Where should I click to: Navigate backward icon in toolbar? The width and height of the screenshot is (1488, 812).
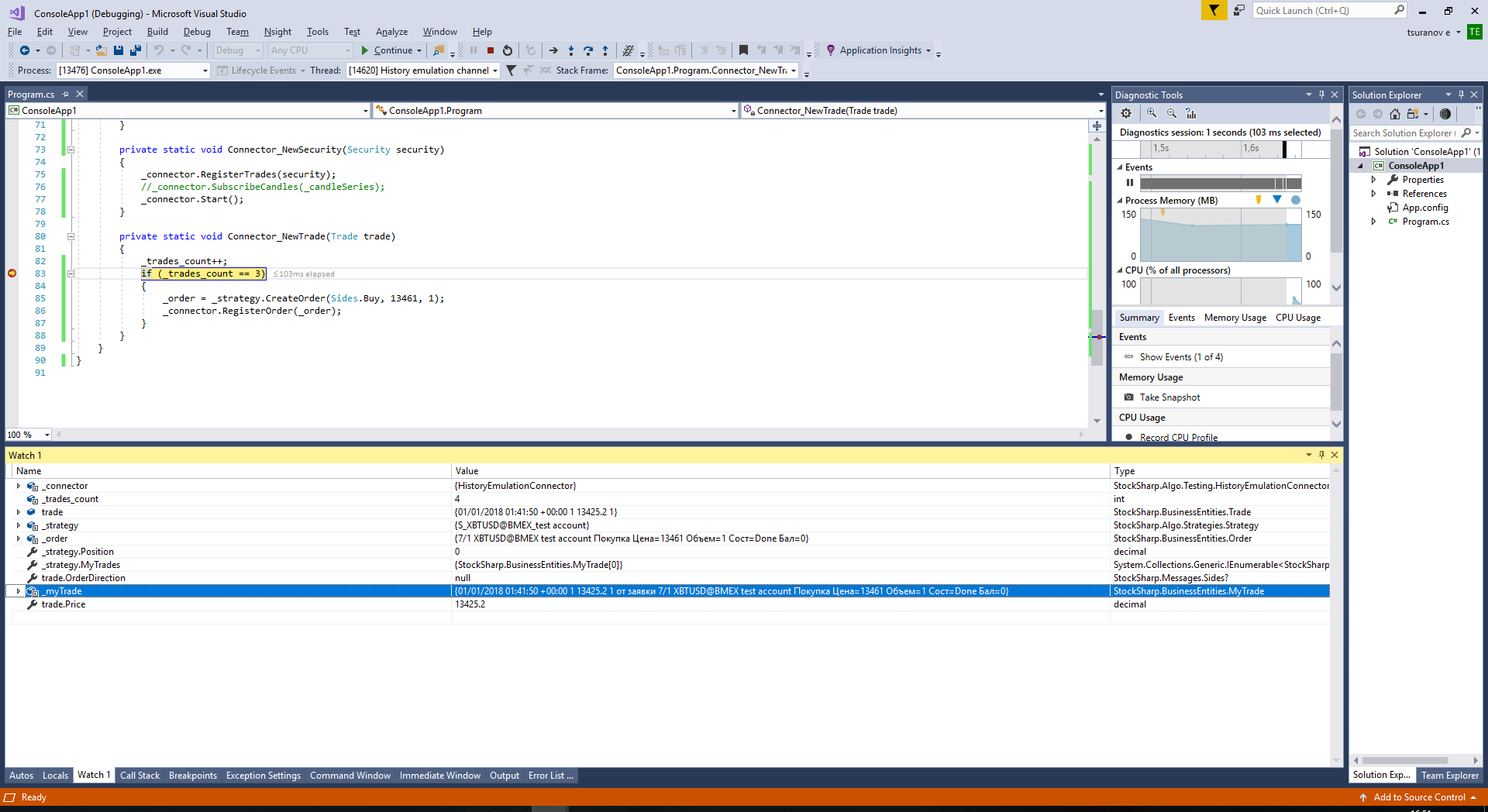pos(25,50)
